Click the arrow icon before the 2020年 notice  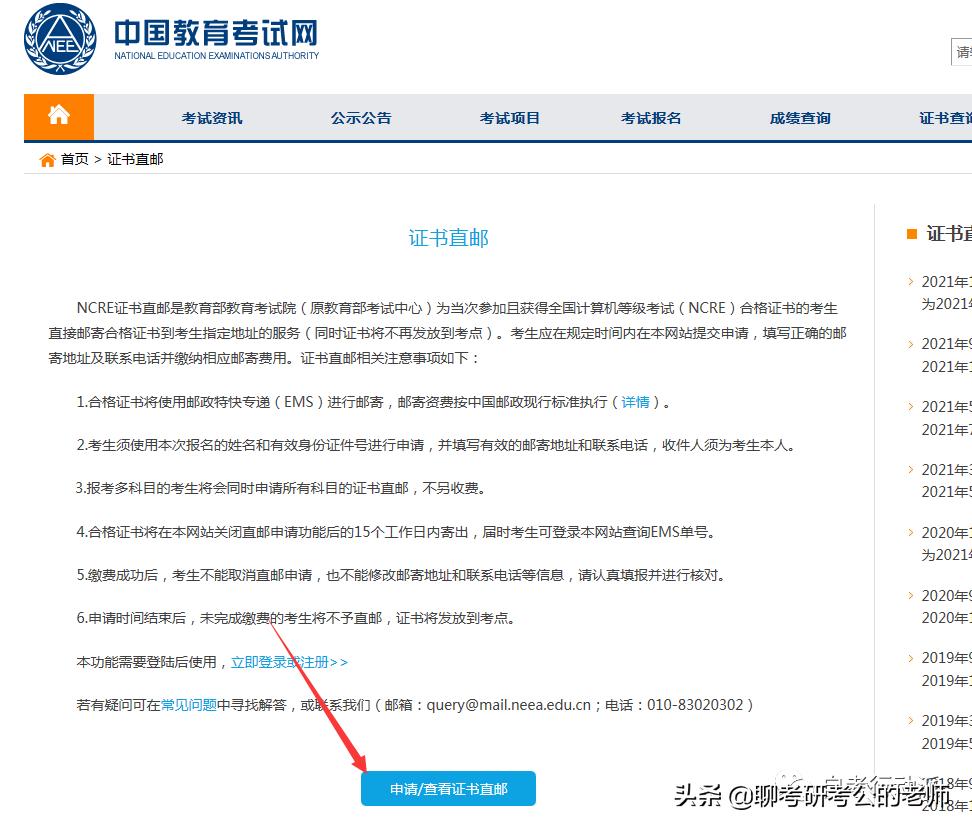(x=908, y=533)
